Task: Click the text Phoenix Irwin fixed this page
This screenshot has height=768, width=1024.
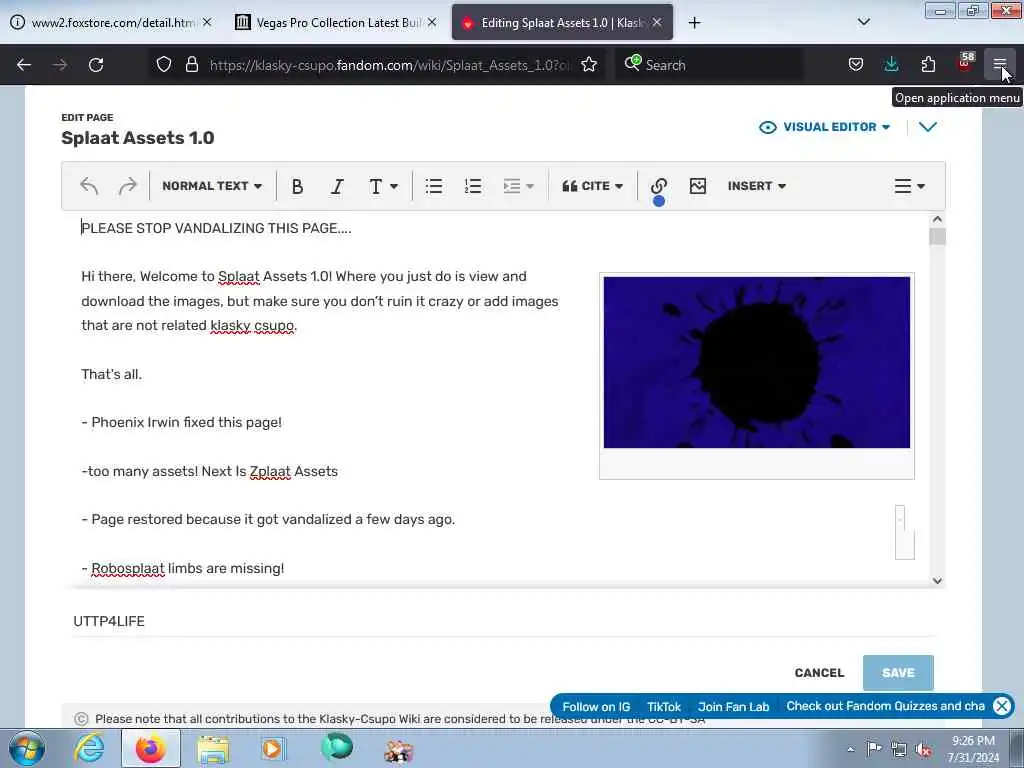Action: [186, 423]
